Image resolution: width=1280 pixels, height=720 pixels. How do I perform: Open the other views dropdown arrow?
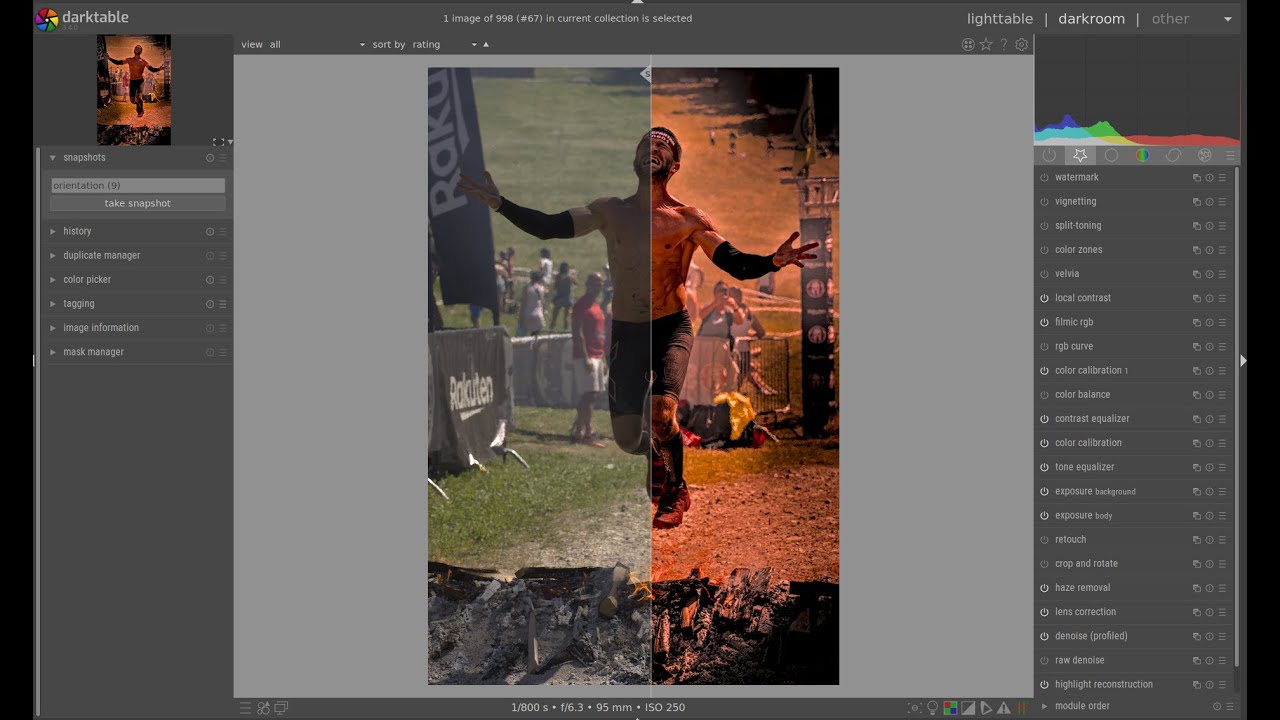[x=1227, y=19]
